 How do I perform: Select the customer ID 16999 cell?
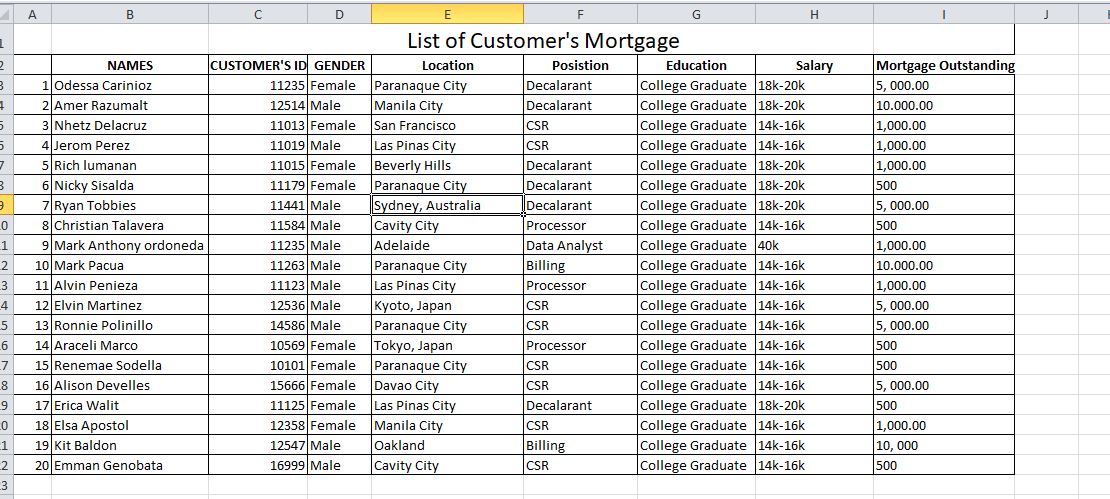[x=258, y=465]
